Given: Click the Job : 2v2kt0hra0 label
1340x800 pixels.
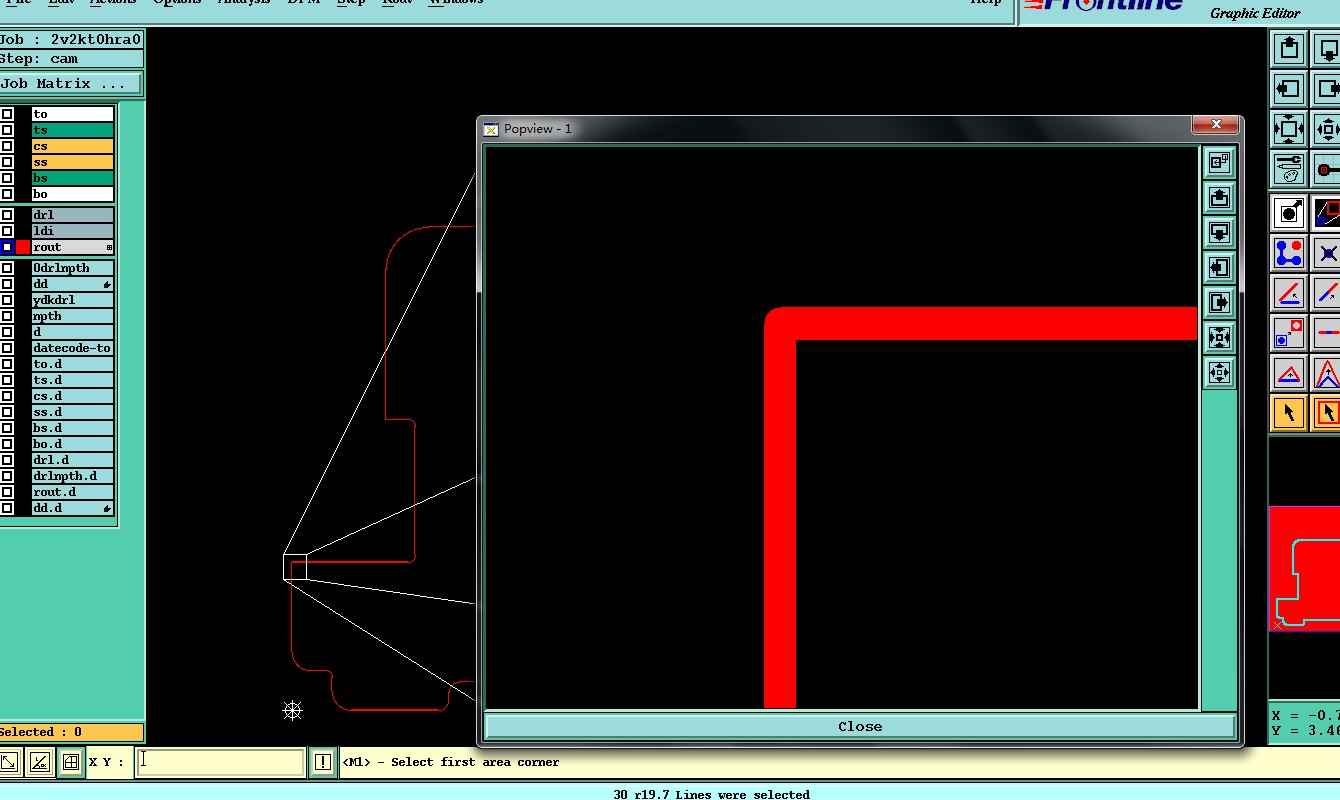Looking at the screenshot, I should pos(71,40).
